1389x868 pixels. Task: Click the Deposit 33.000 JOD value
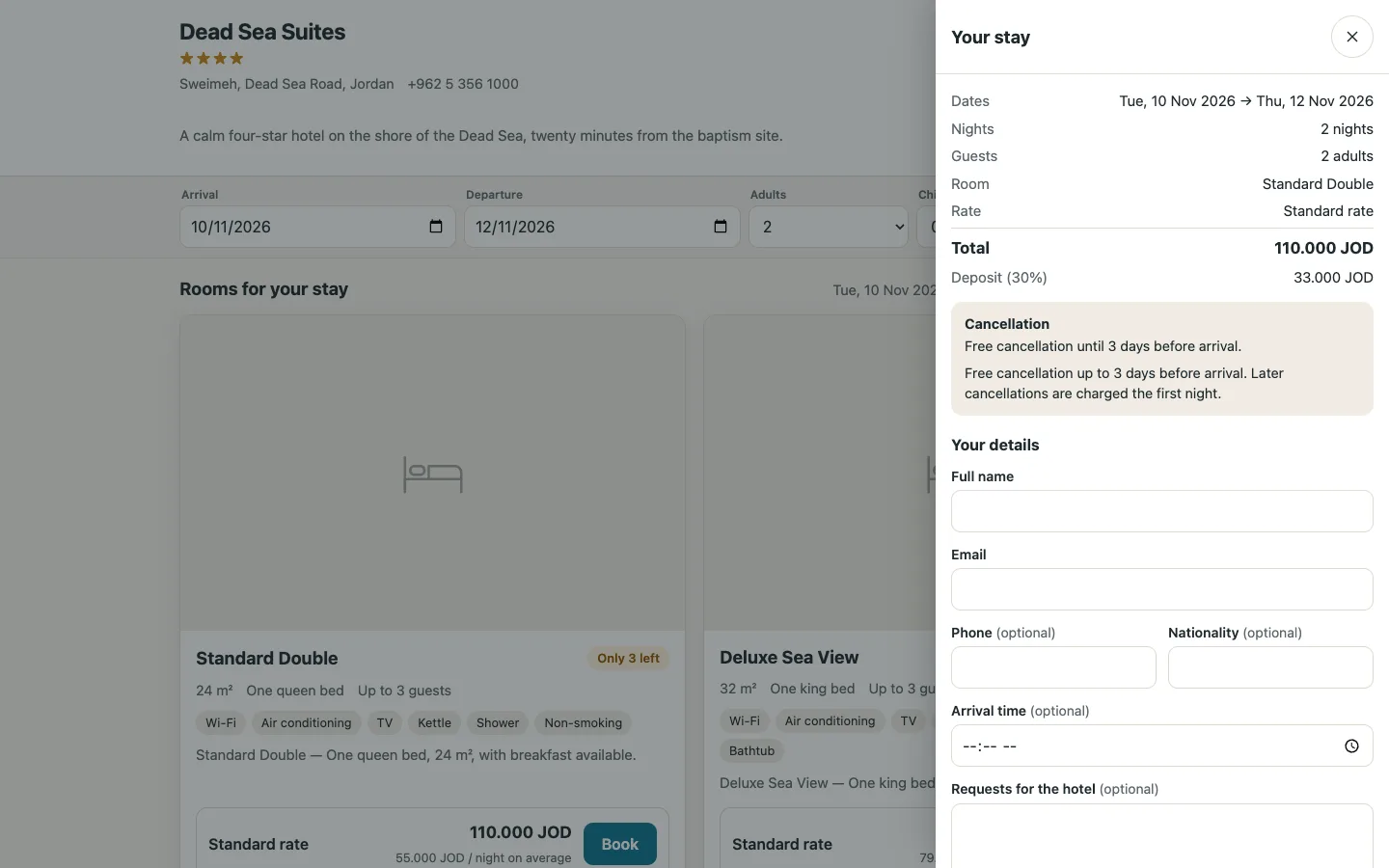(x=1333, y=278)
